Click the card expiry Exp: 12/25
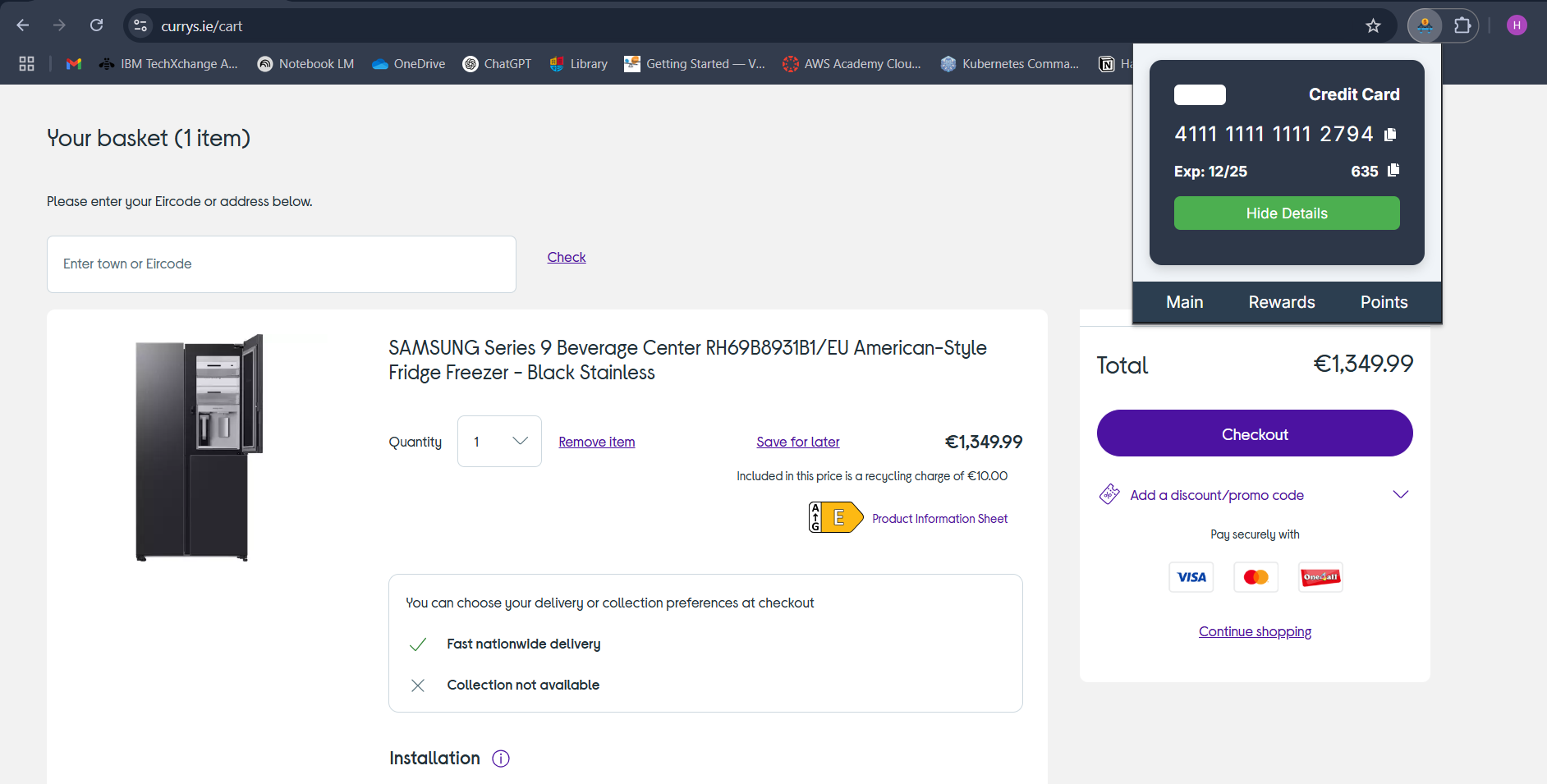This screenshot has height=784, width=1547. click(x=1210, y=172)
